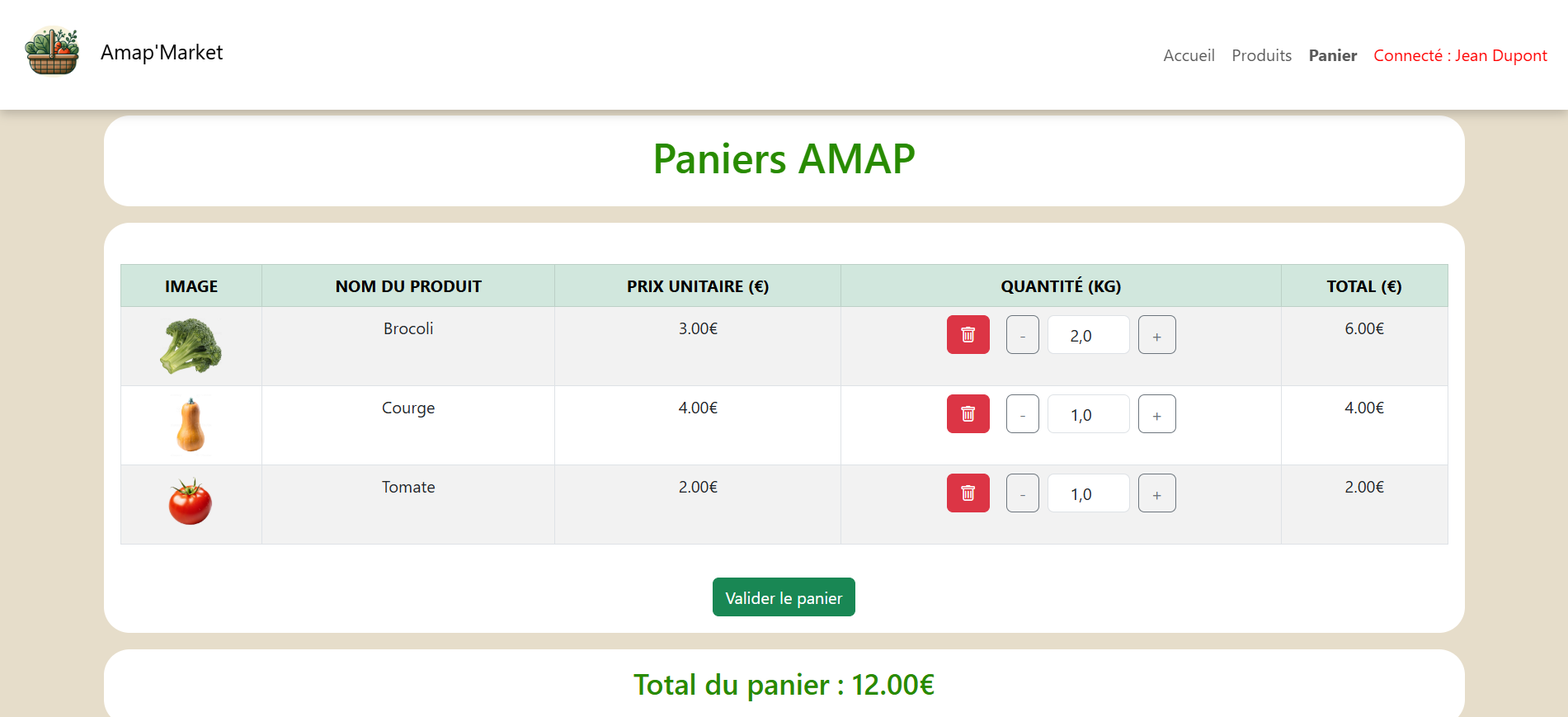The width and height of the screenshot is (1568, 717).
Task: Increase the Brocoli quantity with the plus button
Action: 1156,334
